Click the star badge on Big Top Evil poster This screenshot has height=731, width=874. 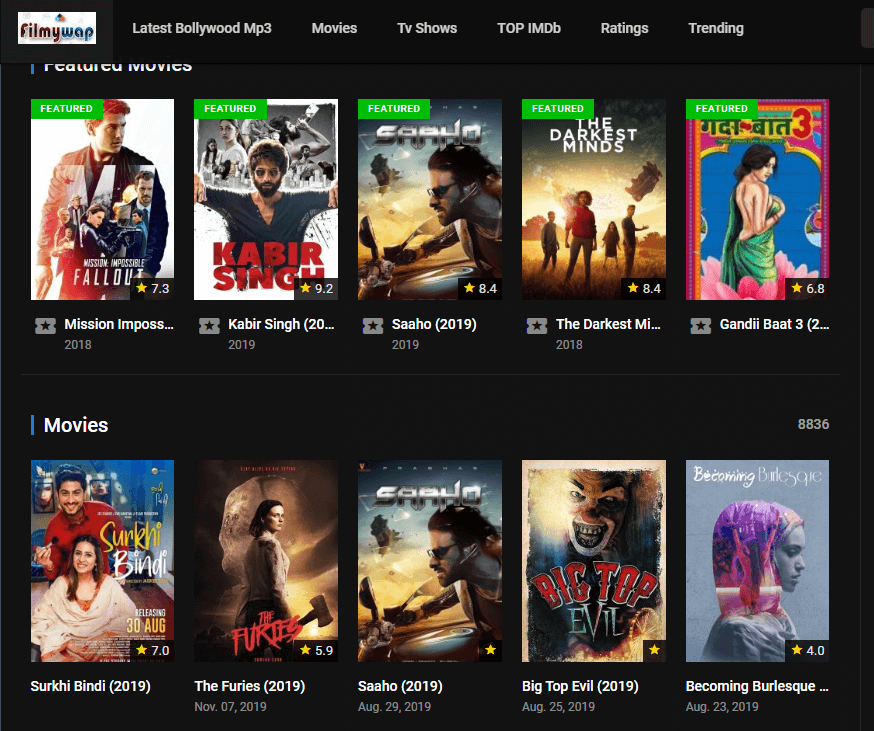654,650
